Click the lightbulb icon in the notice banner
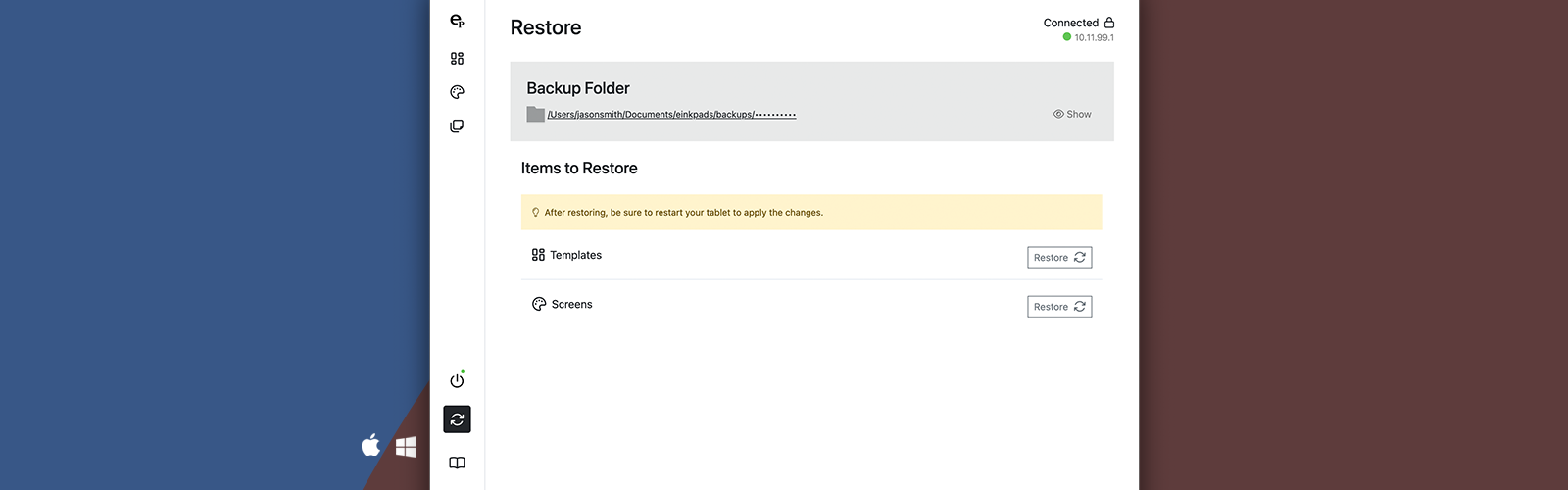Image resolution: width=1568 pixels, height=490 pixels. [x=535, y=213]
